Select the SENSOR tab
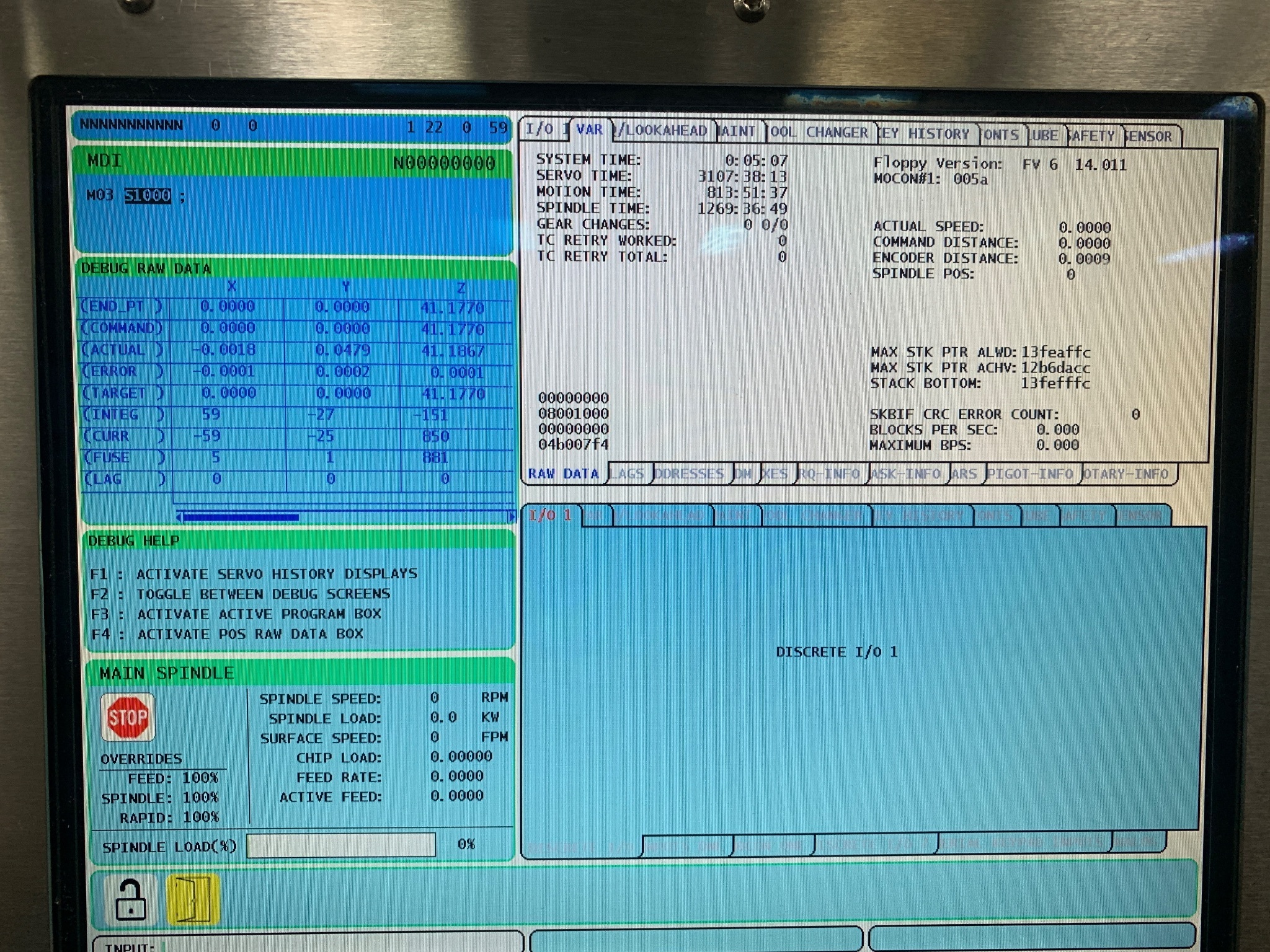 coord(1149,136)
